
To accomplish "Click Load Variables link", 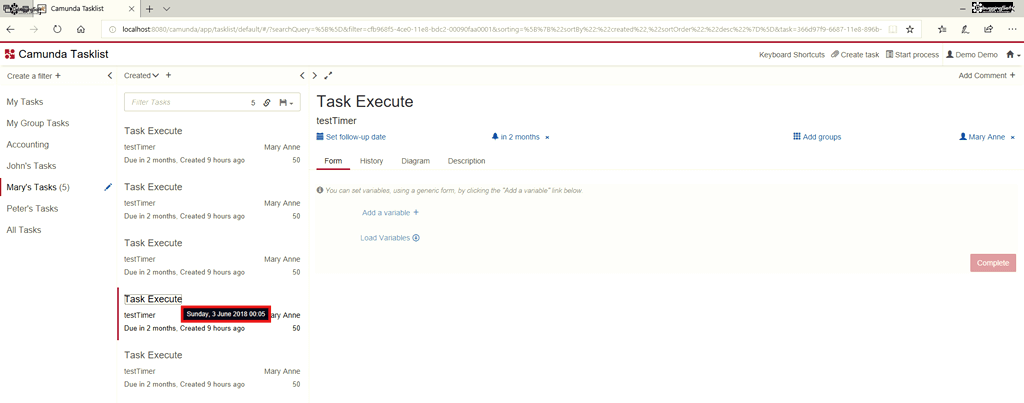I will pyautogui.click(x=390, y=238).
